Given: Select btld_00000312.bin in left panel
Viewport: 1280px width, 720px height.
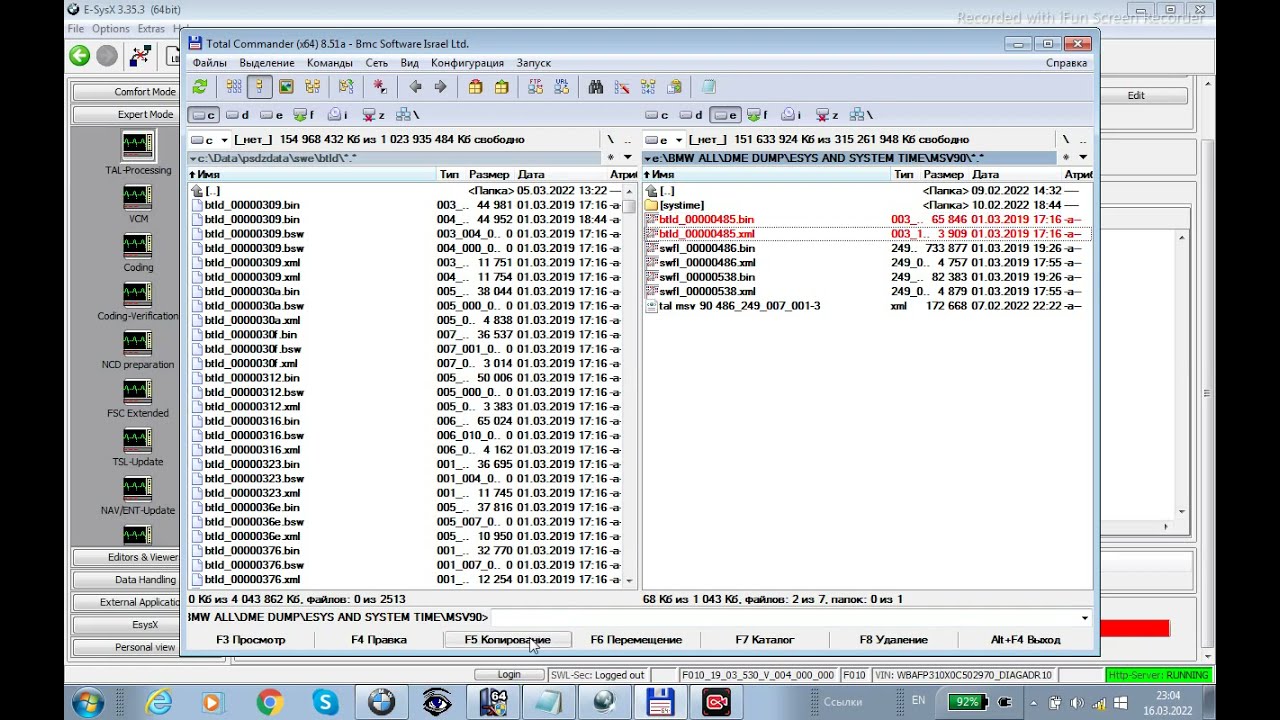Looking at the screenshot, I should (252, 378).
